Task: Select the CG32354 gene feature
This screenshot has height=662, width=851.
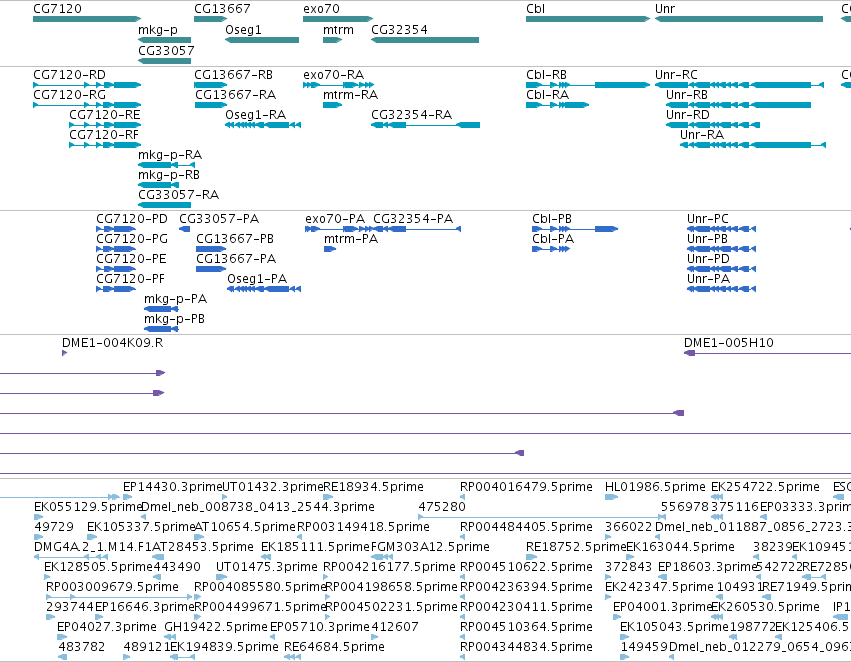Action: pyautogui.click(x=425, y=40)
